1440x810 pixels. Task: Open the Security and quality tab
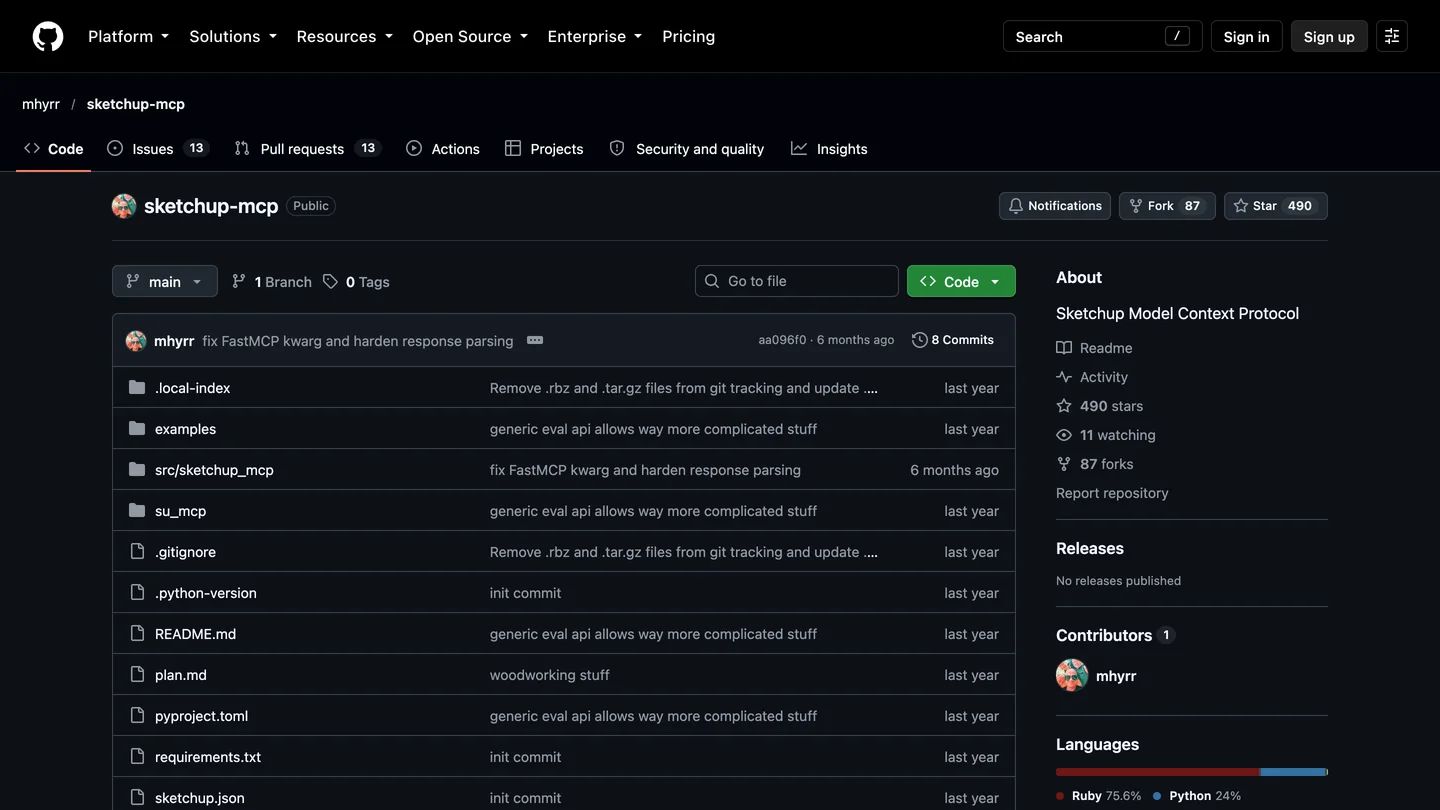[x=687, y=149]
